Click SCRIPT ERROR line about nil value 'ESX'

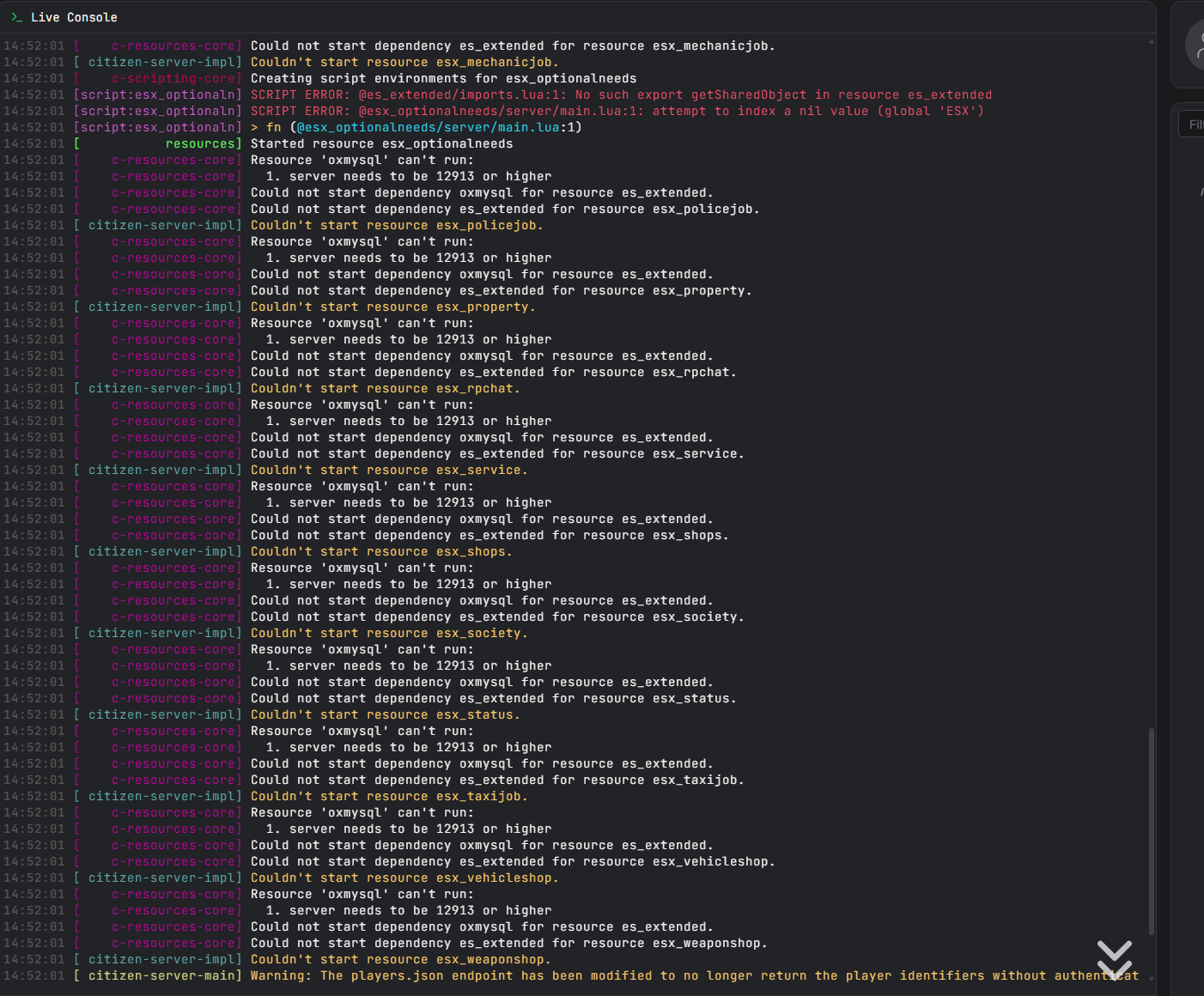click(x=617, y=111)
